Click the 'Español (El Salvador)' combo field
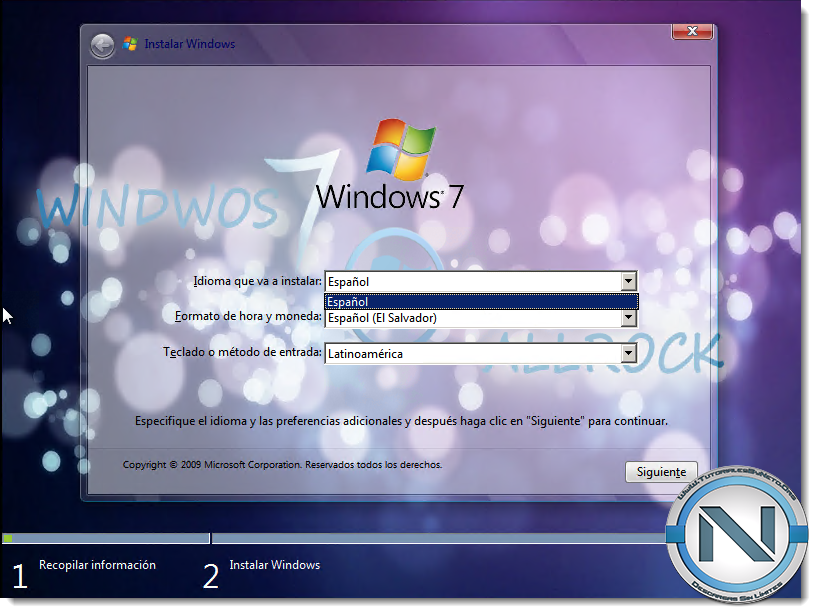 (481, 318)
